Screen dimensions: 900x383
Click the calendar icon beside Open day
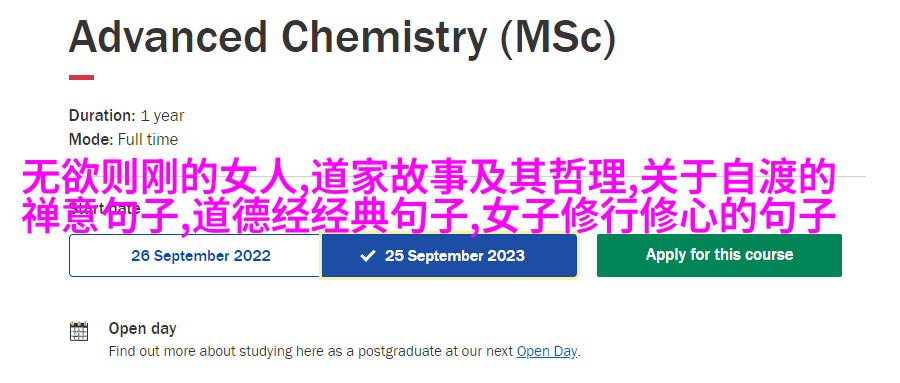click(x=79, y=331)
